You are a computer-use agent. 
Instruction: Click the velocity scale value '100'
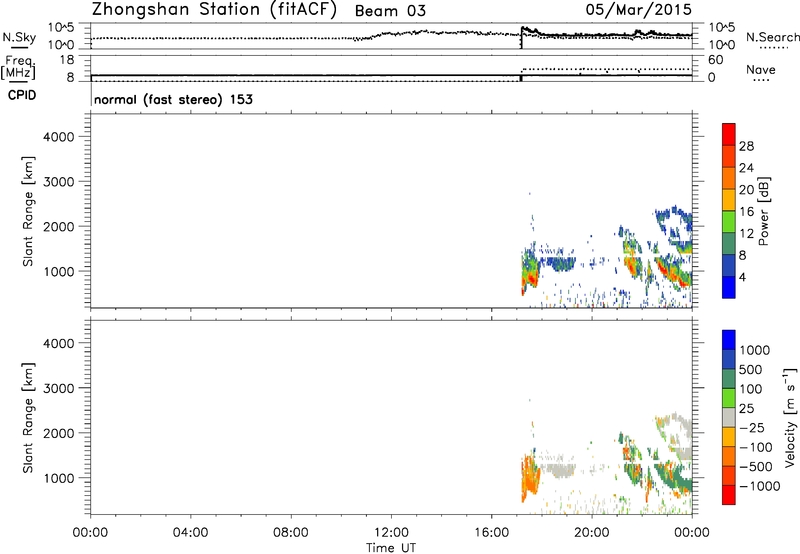tap(751, 389)
